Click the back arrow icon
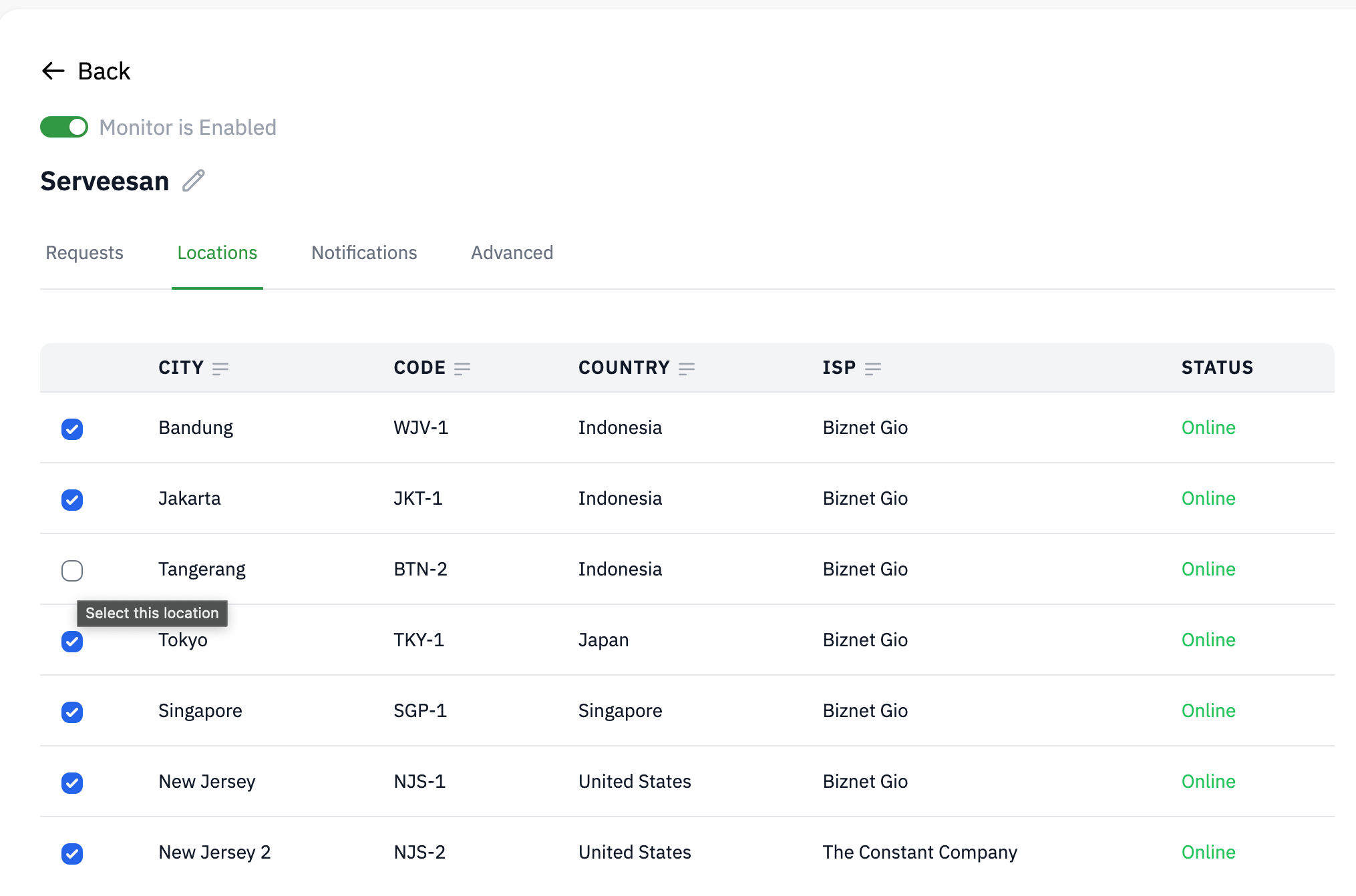This screenshot has width=1356, height=896. pos(53,71)
